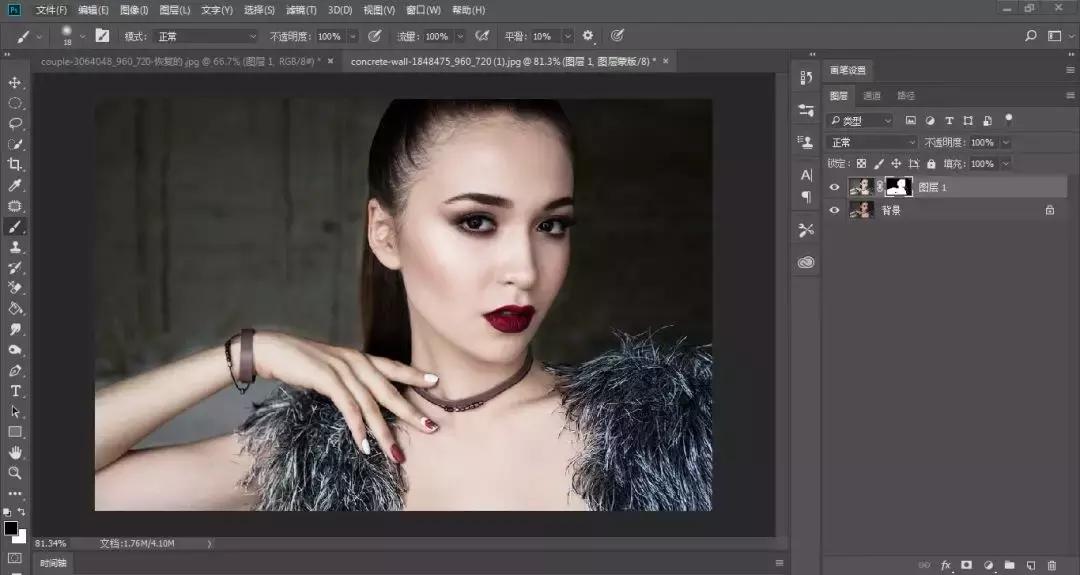Click the add layer mask icon
The height and width of the screenshot is (575, 1080).
[966, 565]
